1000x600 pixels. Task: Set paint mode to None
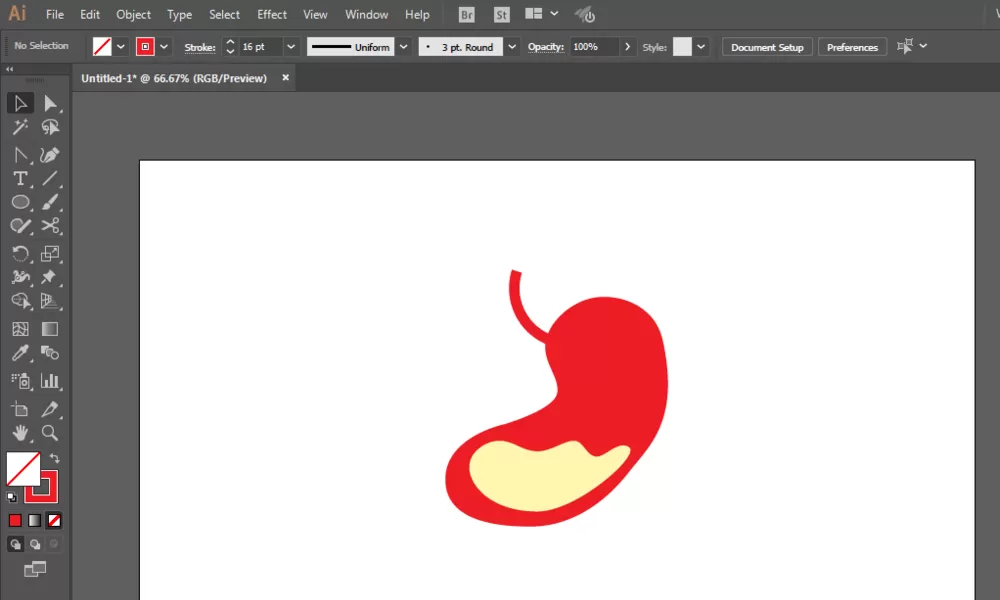click(x=54, y=520)
